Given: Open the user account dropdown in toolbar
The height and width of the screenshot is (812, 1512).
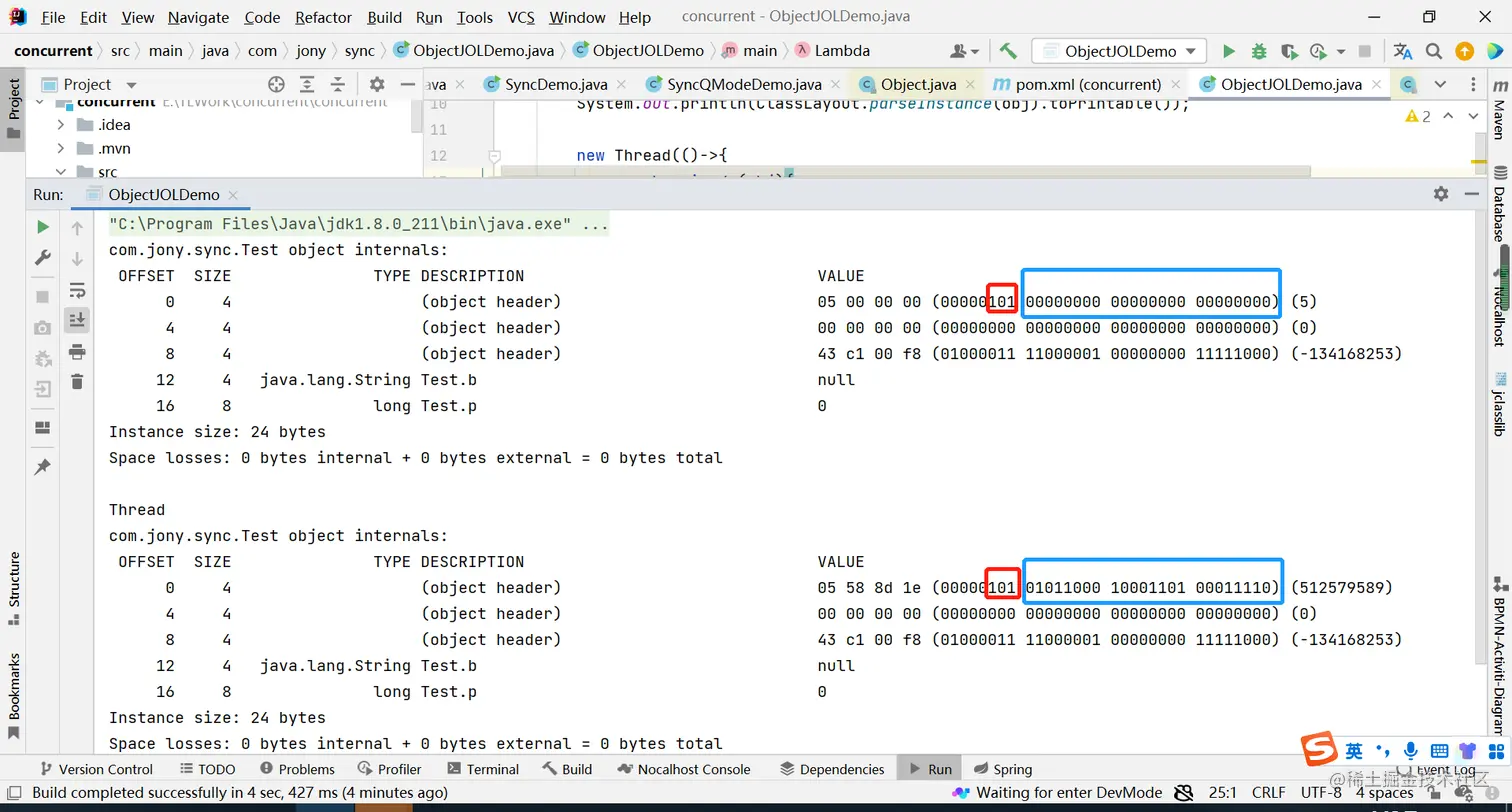Looking at the screenshot, I should (965, 51).
